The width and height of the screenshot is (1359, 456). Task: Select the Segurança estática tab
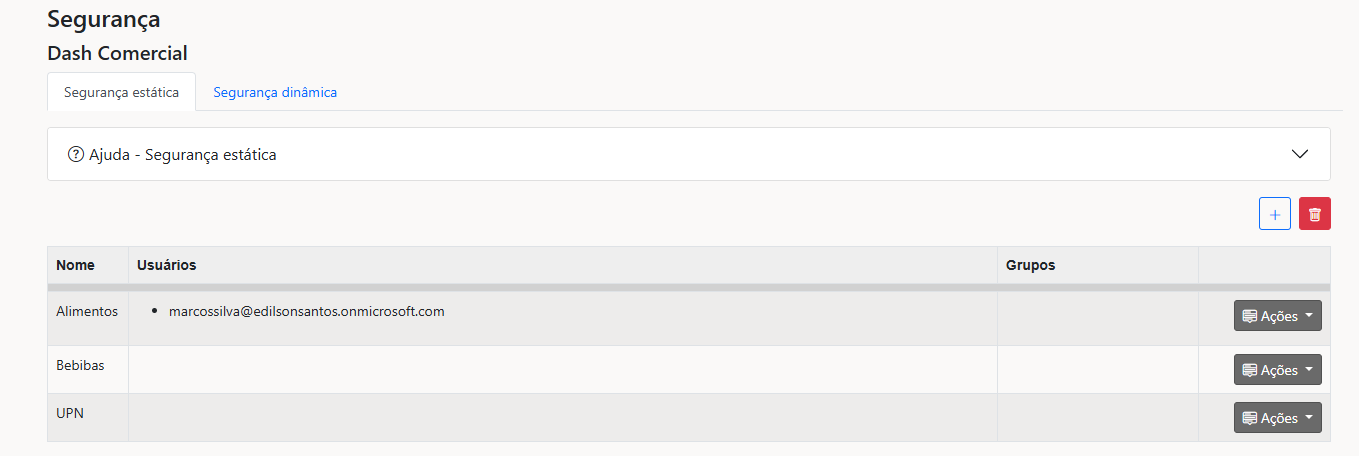[x=121, y=92]
